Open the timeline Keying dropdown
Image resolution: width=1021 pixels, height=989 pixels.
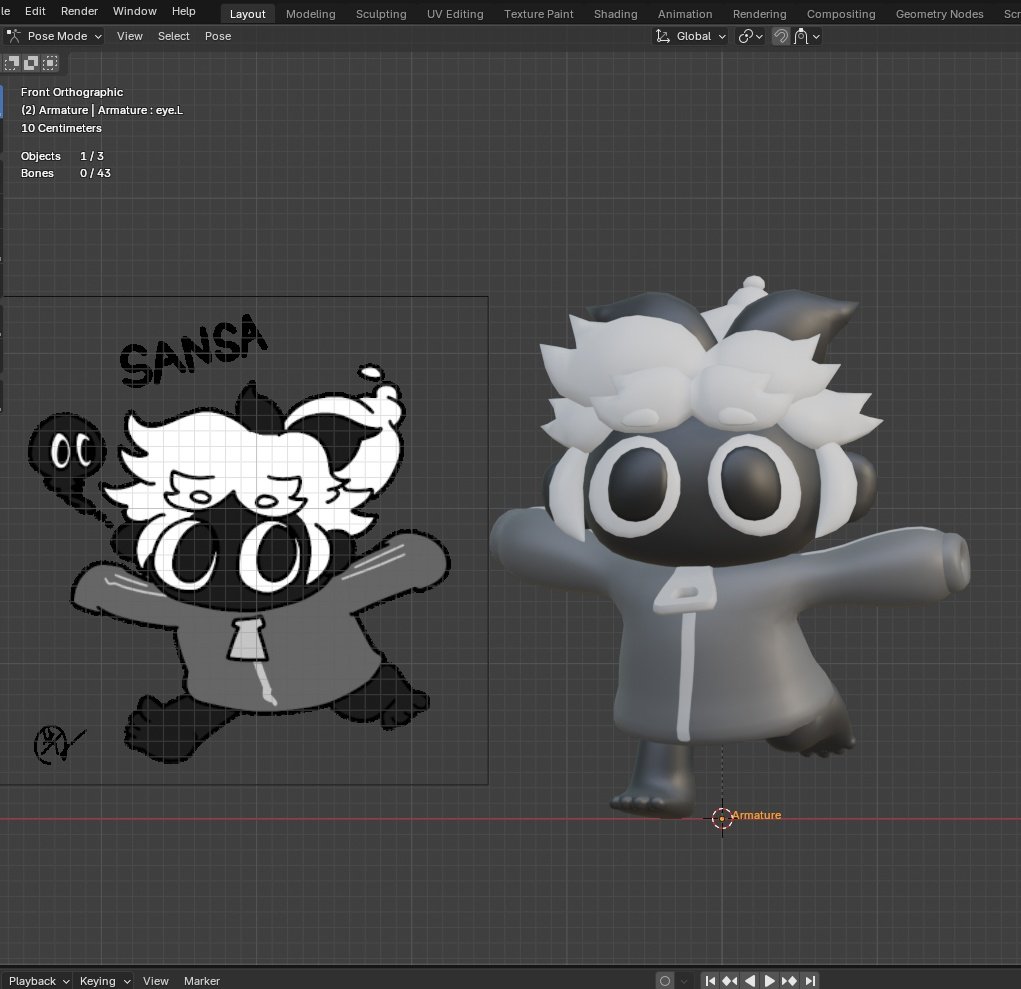point(105,981)
